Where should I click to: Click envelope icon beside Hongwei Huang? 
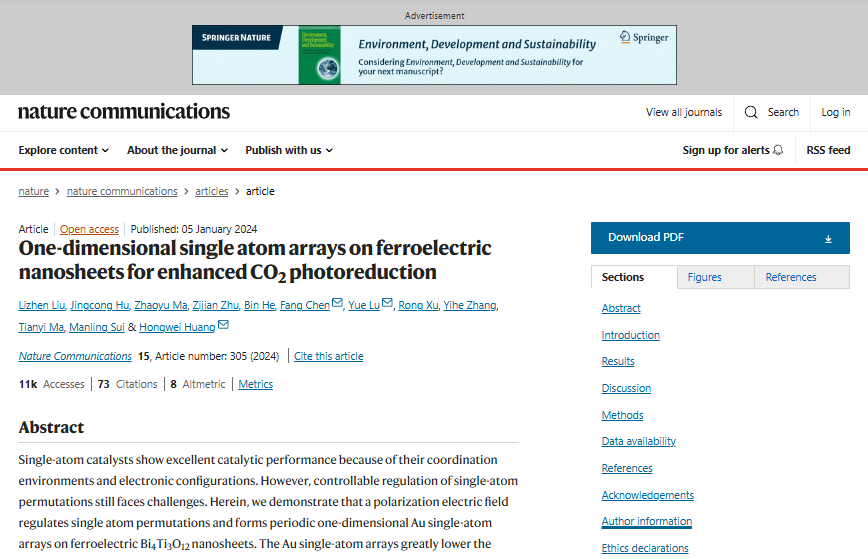(223, 326)
